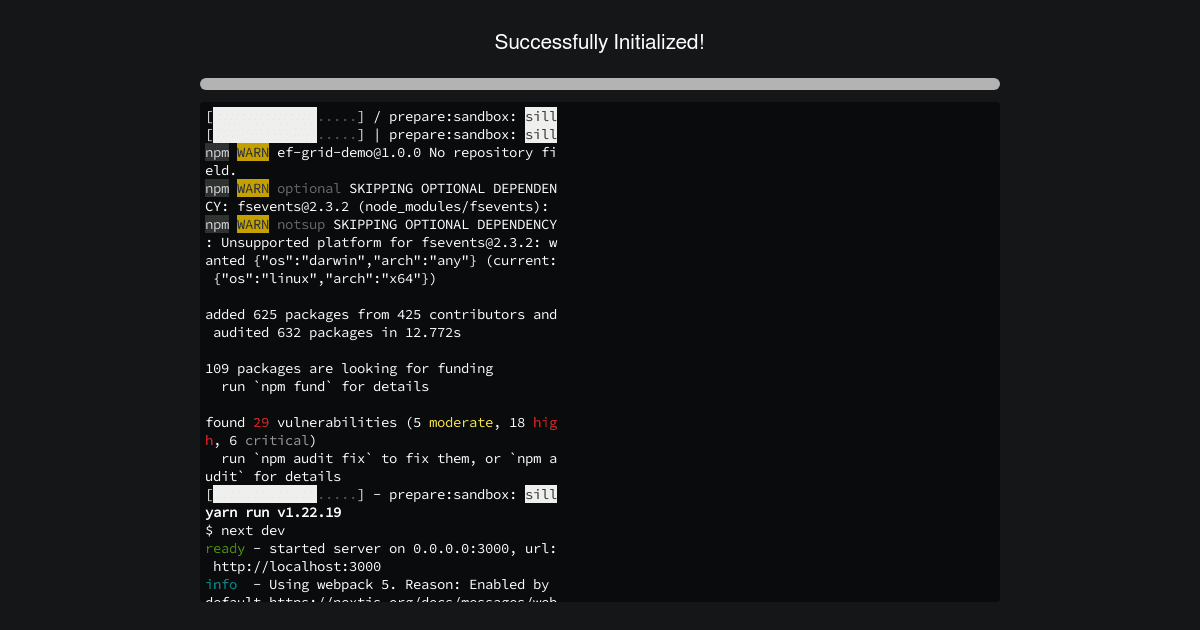
Task: Click the yellow WARN badge beside ef-grid-demo@1.0.0
Action: (252, 152)
